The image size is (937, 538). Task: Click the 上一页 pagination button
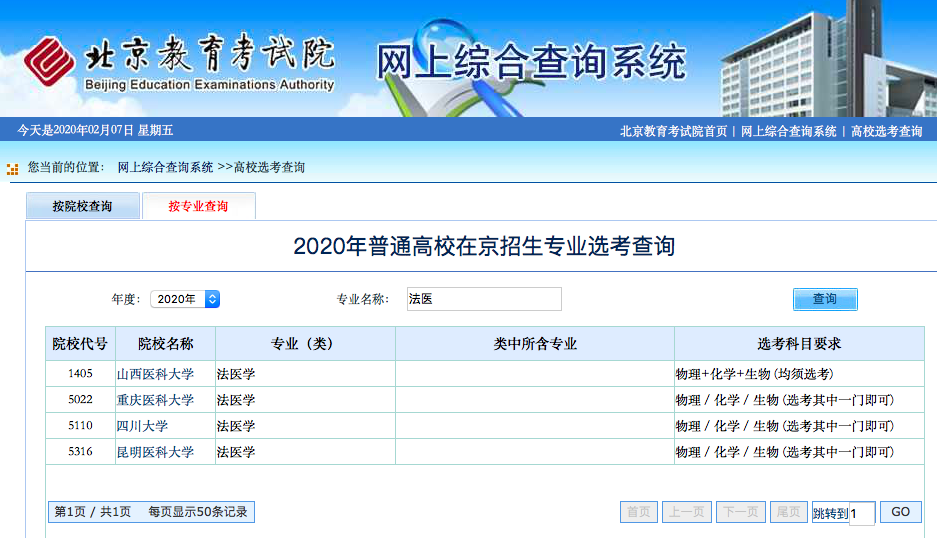pos(687,512)
